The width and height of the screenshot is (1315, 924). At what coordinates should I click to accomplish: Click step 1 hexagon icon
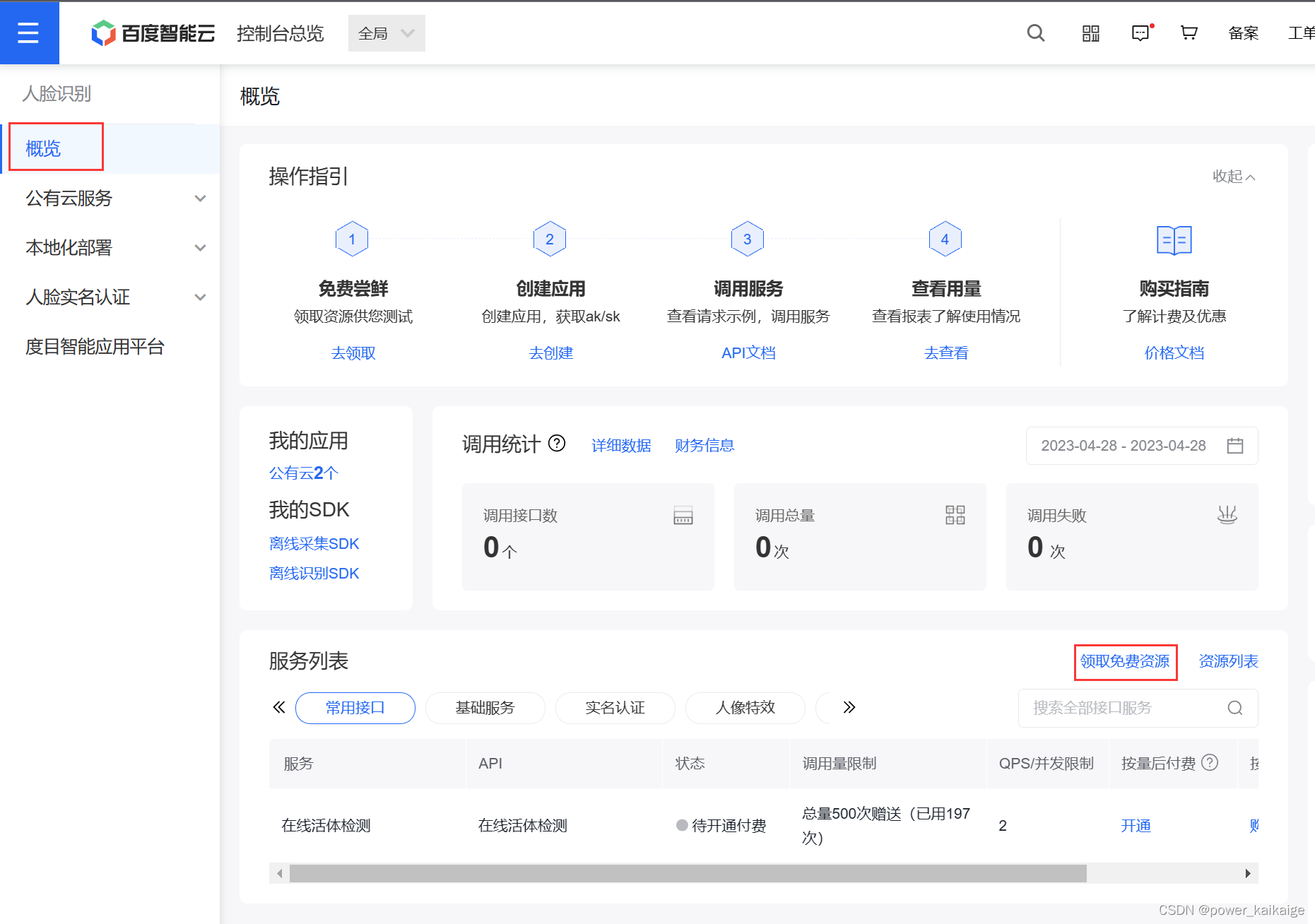pos(352,239)
